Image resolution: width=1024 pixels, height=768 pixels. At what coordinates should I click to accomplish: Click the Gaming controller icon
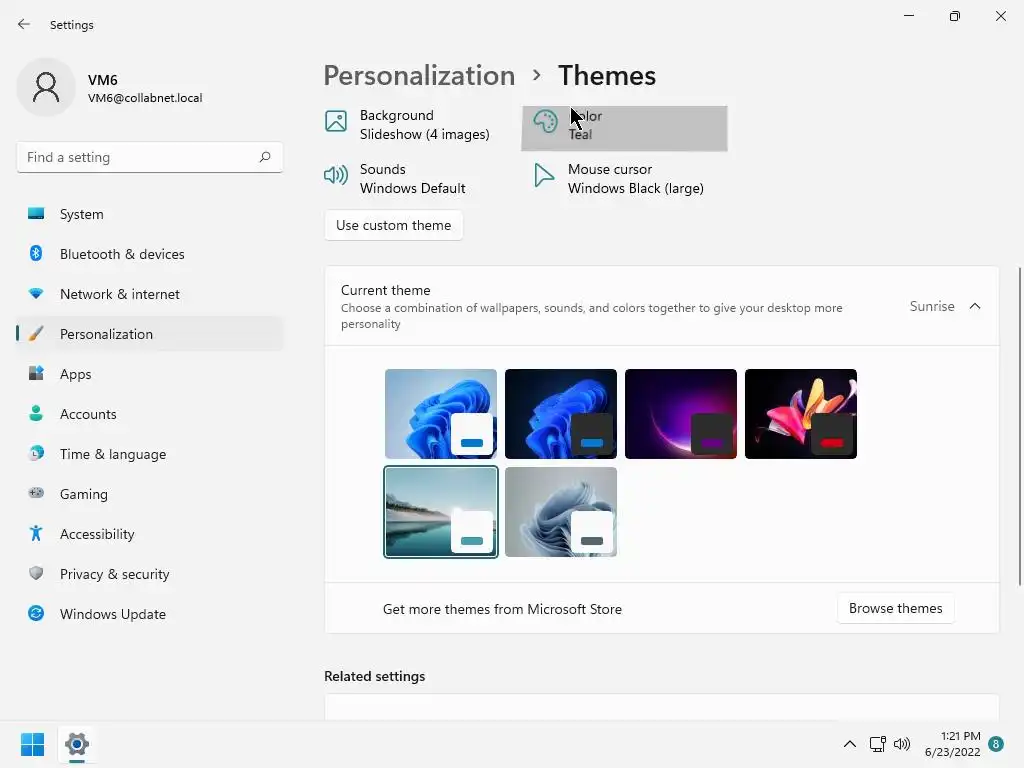(36, 494)
